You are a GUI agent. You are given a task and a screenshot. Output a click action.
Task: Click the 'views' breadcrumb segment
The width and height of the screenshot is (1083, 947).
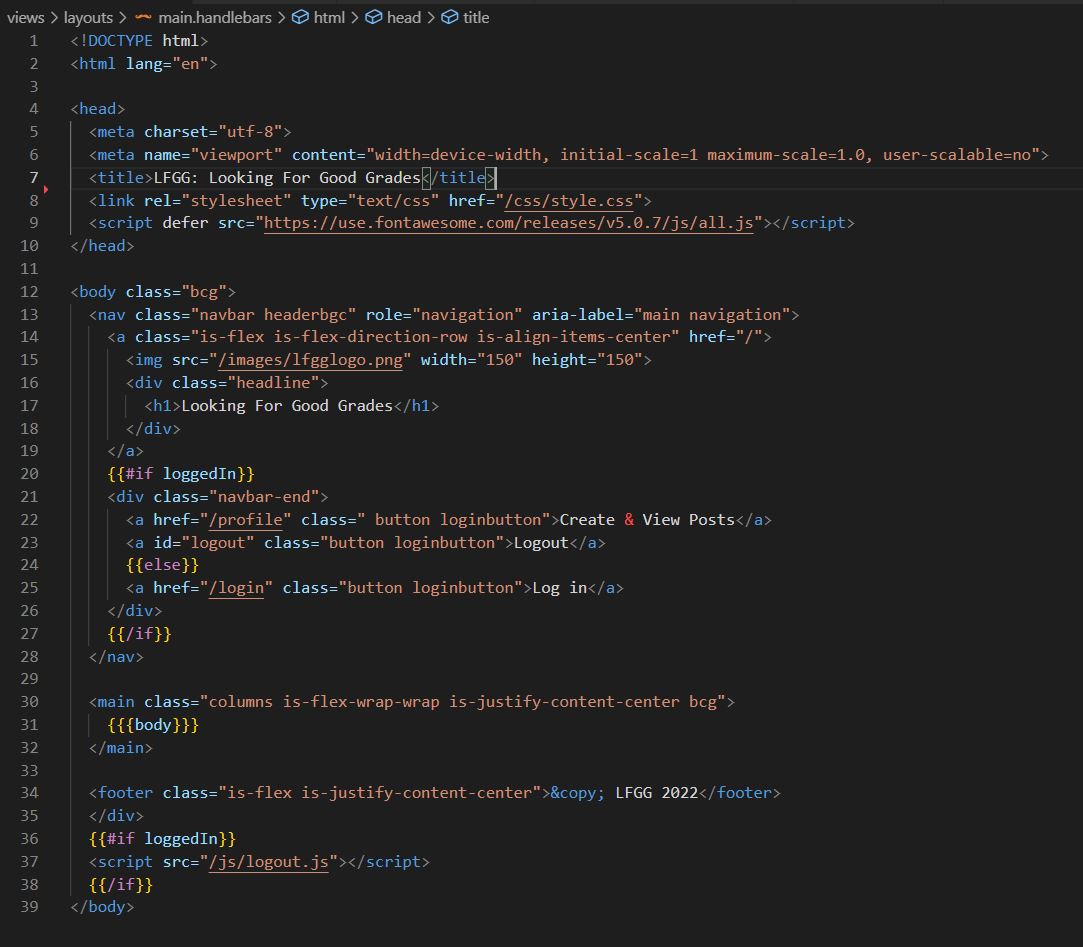coord(26,17)
